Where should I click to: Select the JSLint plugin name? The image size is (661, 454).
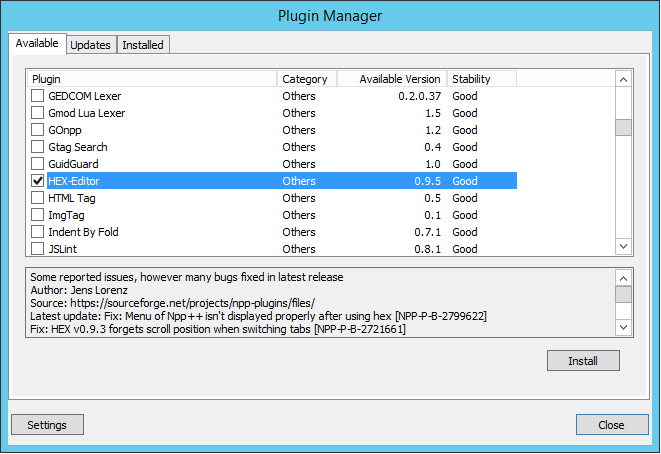(62, 249)
